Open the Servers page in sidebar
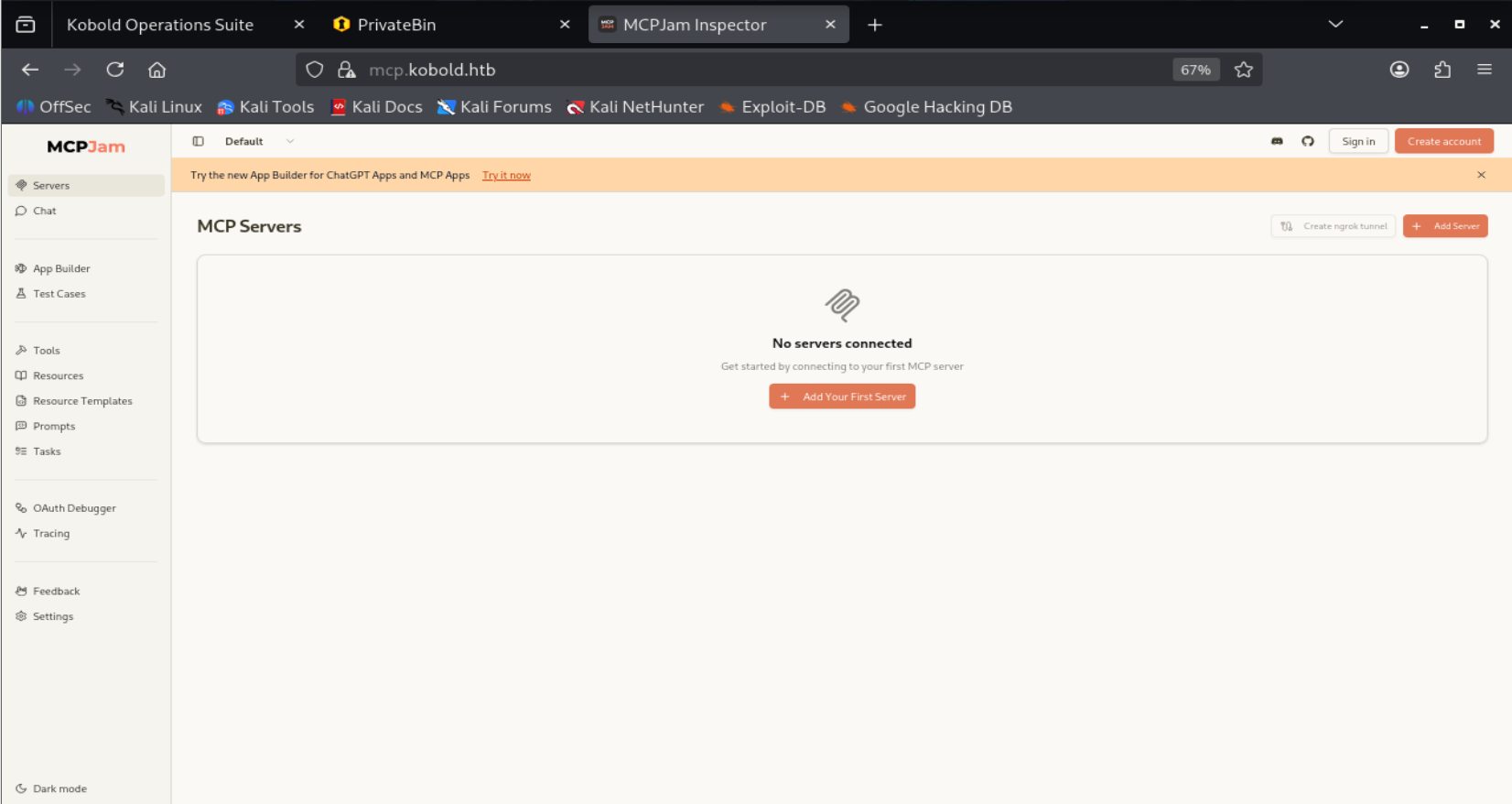1512x804 pixels. pyautogui.click(x=86, y=185)
